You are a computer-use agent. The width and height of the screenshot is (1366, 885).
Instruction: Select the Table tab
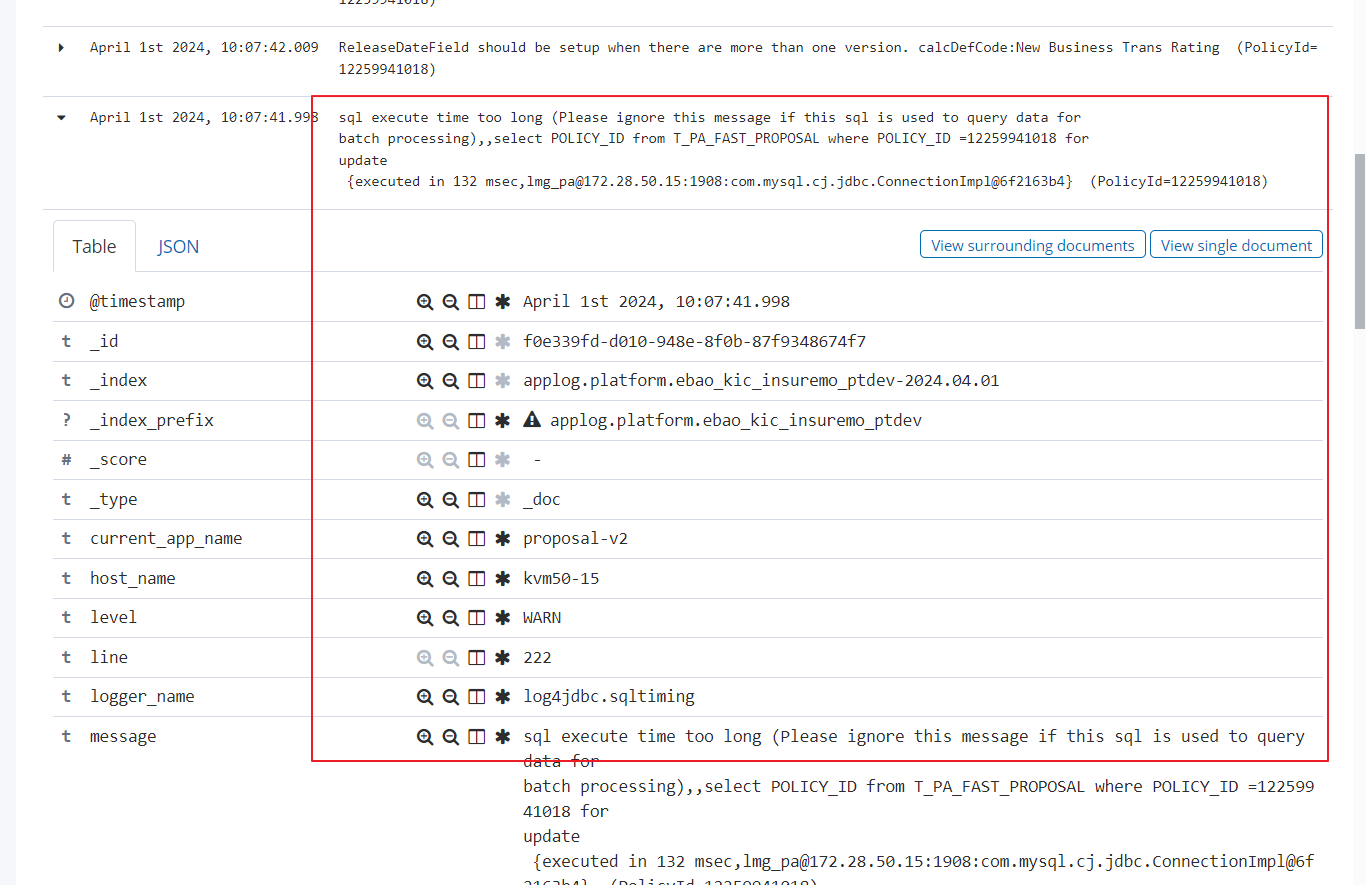[x=93, y=245]
